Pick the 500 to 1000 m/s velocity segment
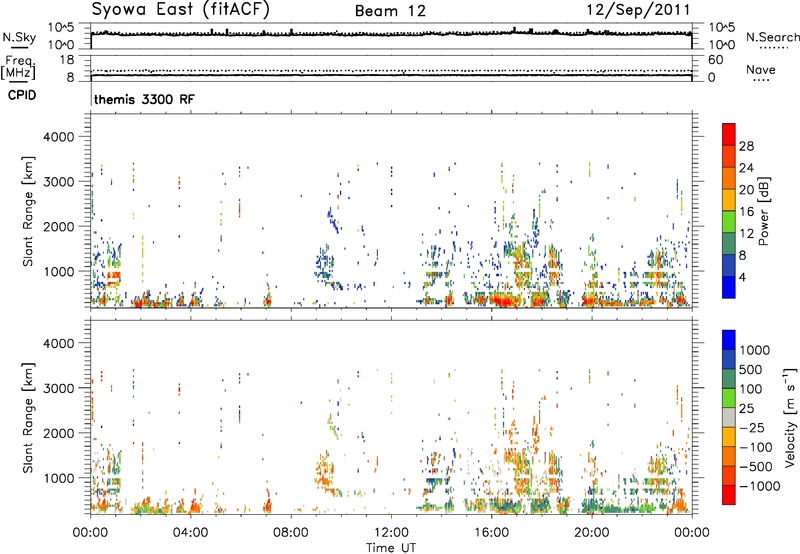 pos(729,359)
